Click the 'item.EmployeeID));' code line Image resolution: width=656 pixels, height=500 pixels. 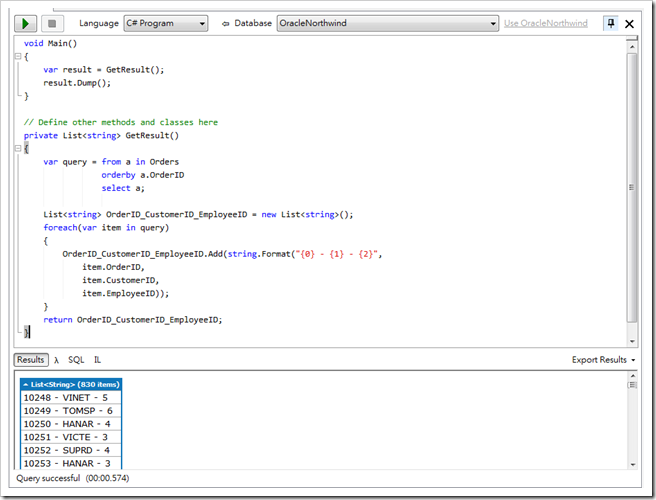[x=126, y=293]
